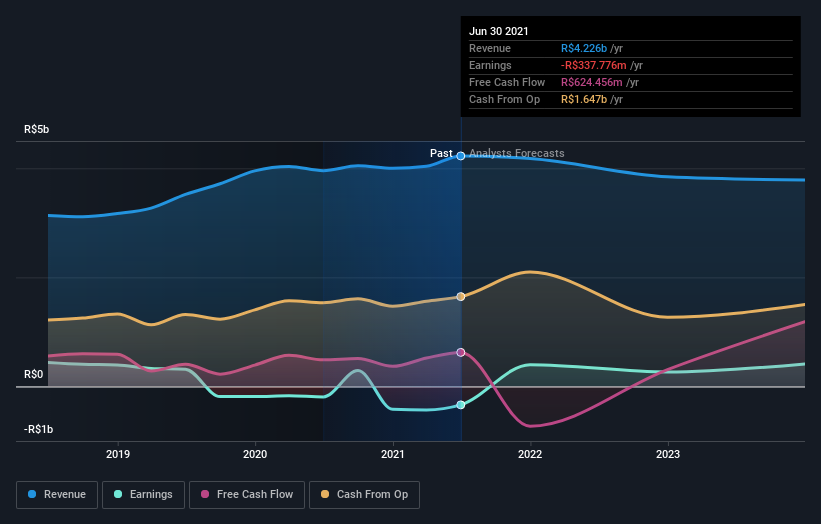Click the 2020 x-axis label
The width and height of the screenshot is (821, 524).
tap(255, 454)
